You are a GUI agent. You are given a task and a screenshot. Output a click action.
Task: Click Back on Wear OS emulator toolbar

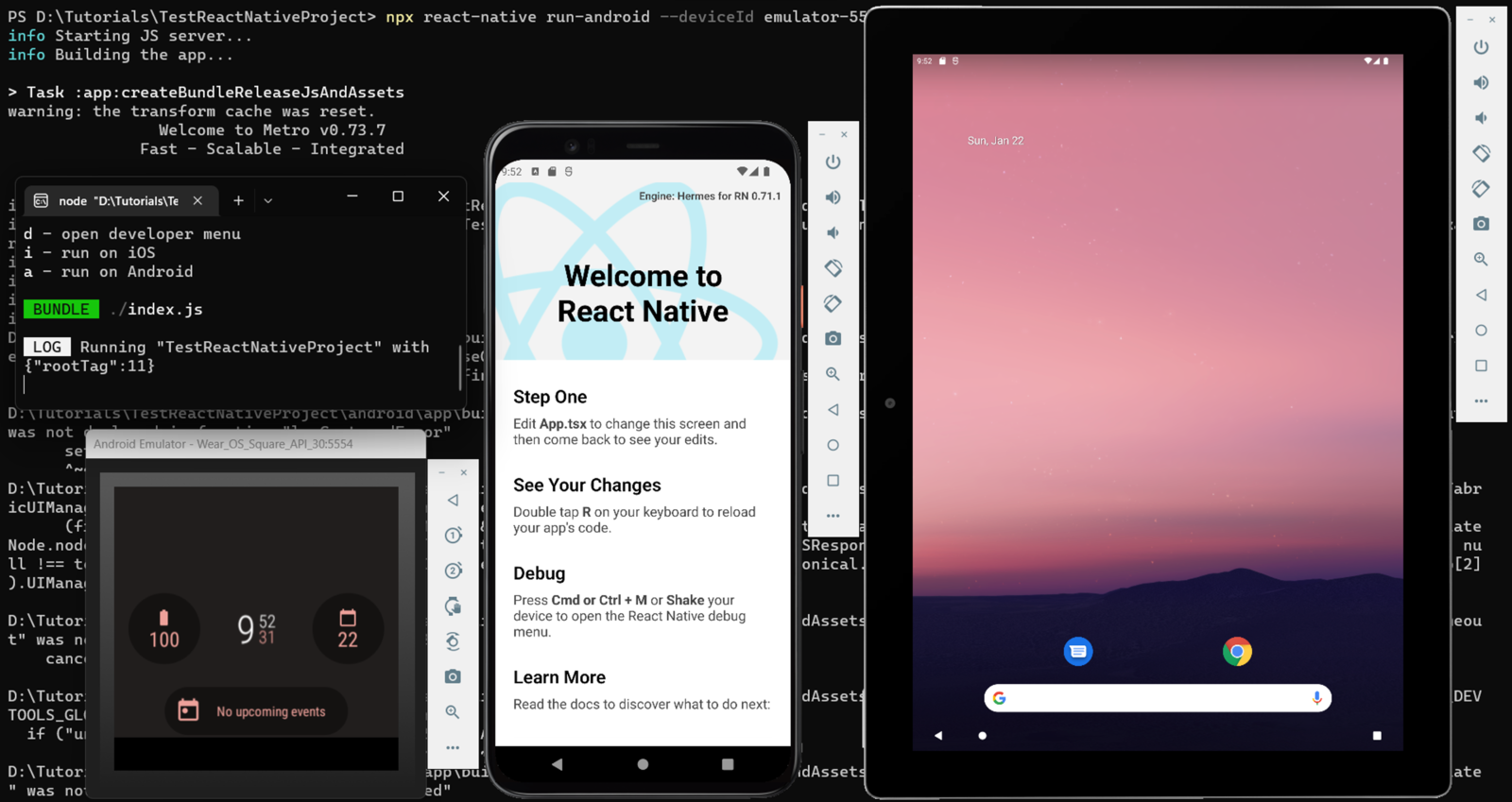(x=453, y=500)
